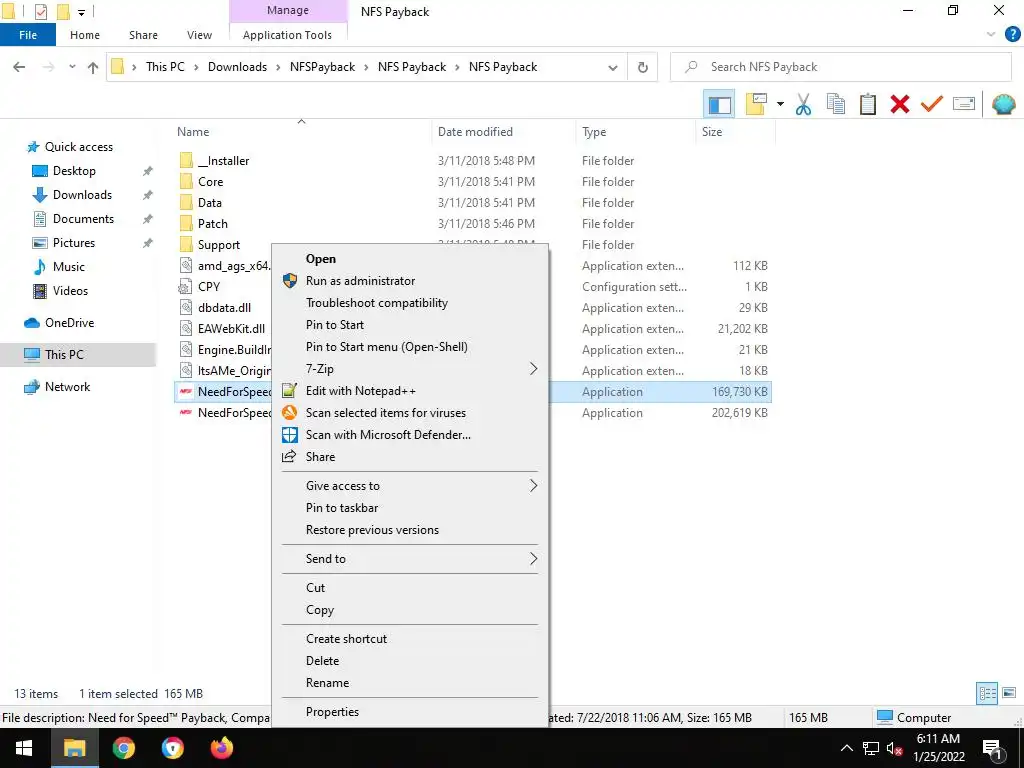The height and width of the screenshot is (768, 1024).
Task: Click the Search NFS Payback field
Action: pos(840,67)
